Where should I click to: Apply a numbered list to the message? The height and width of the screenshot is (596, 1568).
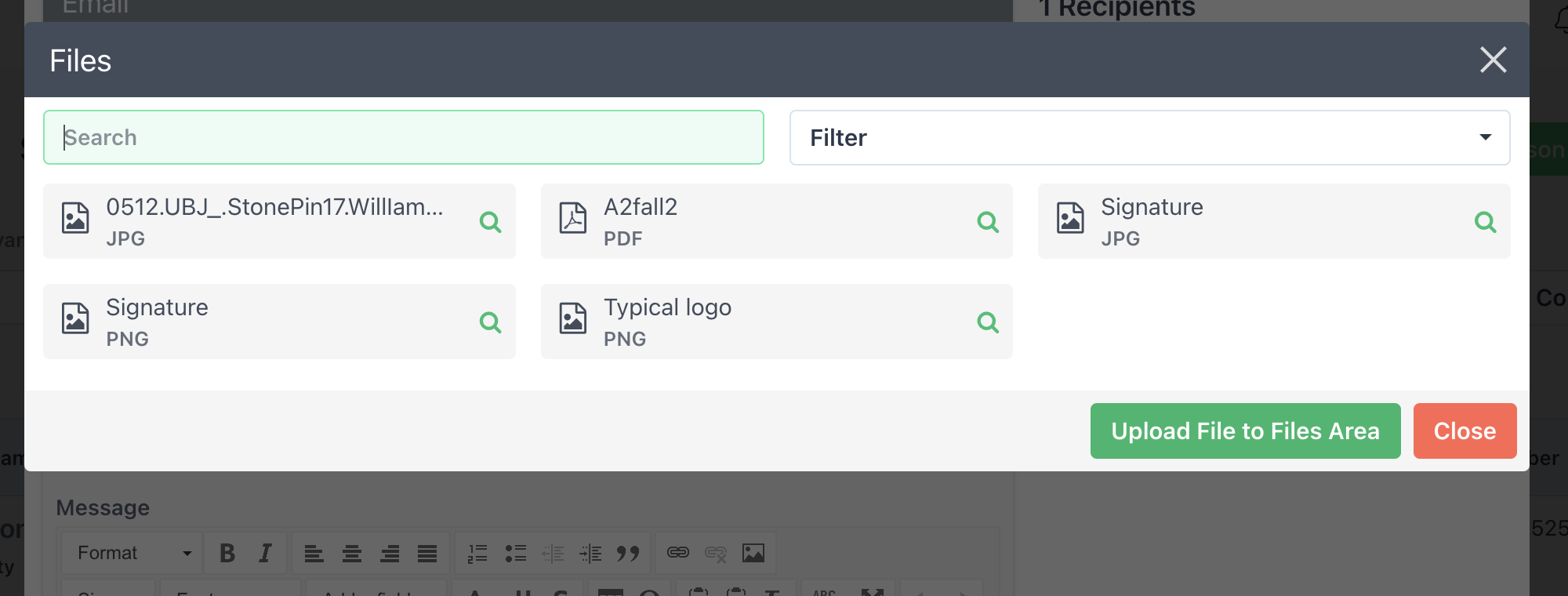(x=477, y=552)
